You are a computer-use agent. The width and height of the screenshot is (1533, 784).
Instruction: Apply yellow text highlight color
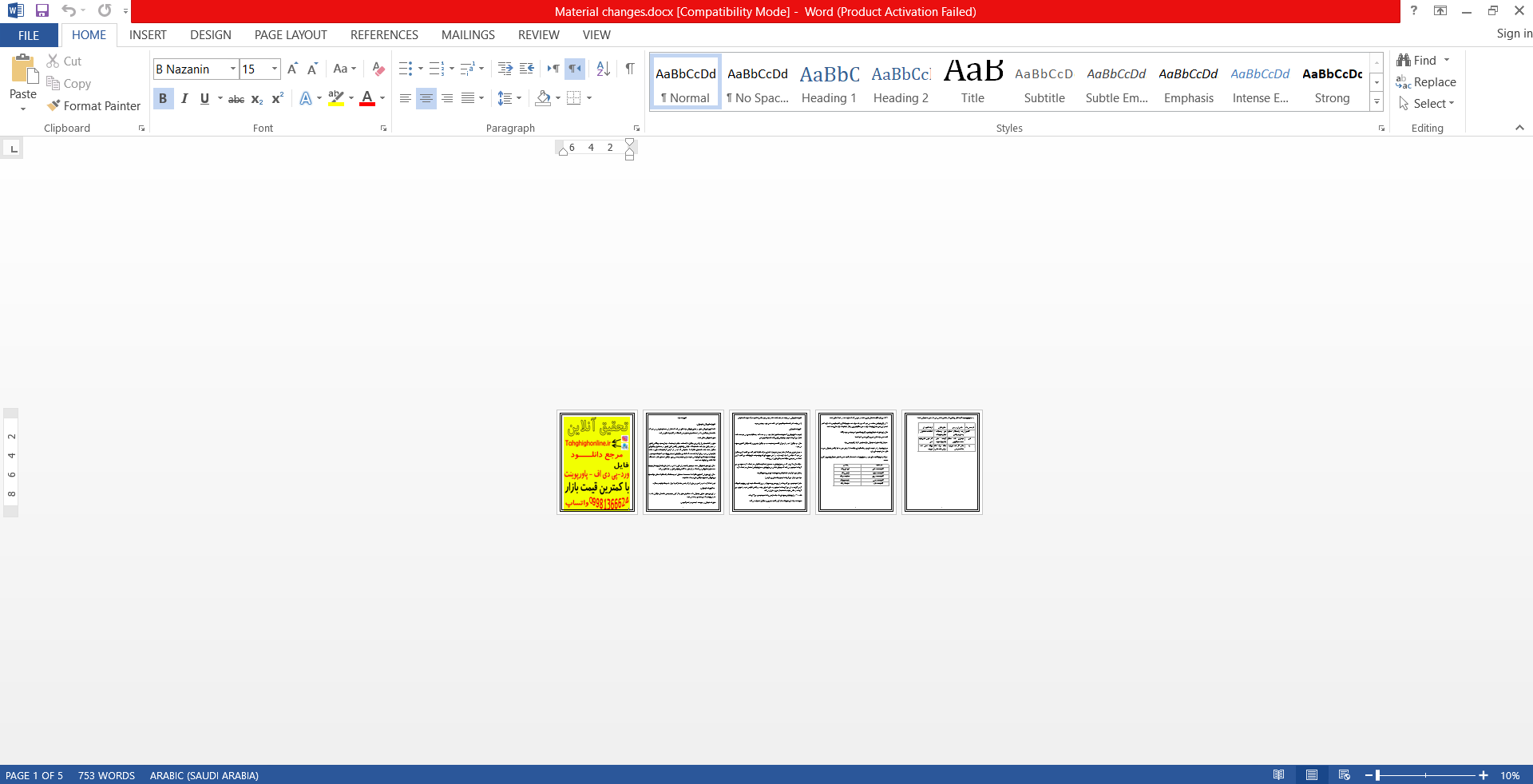pos(336,98)
